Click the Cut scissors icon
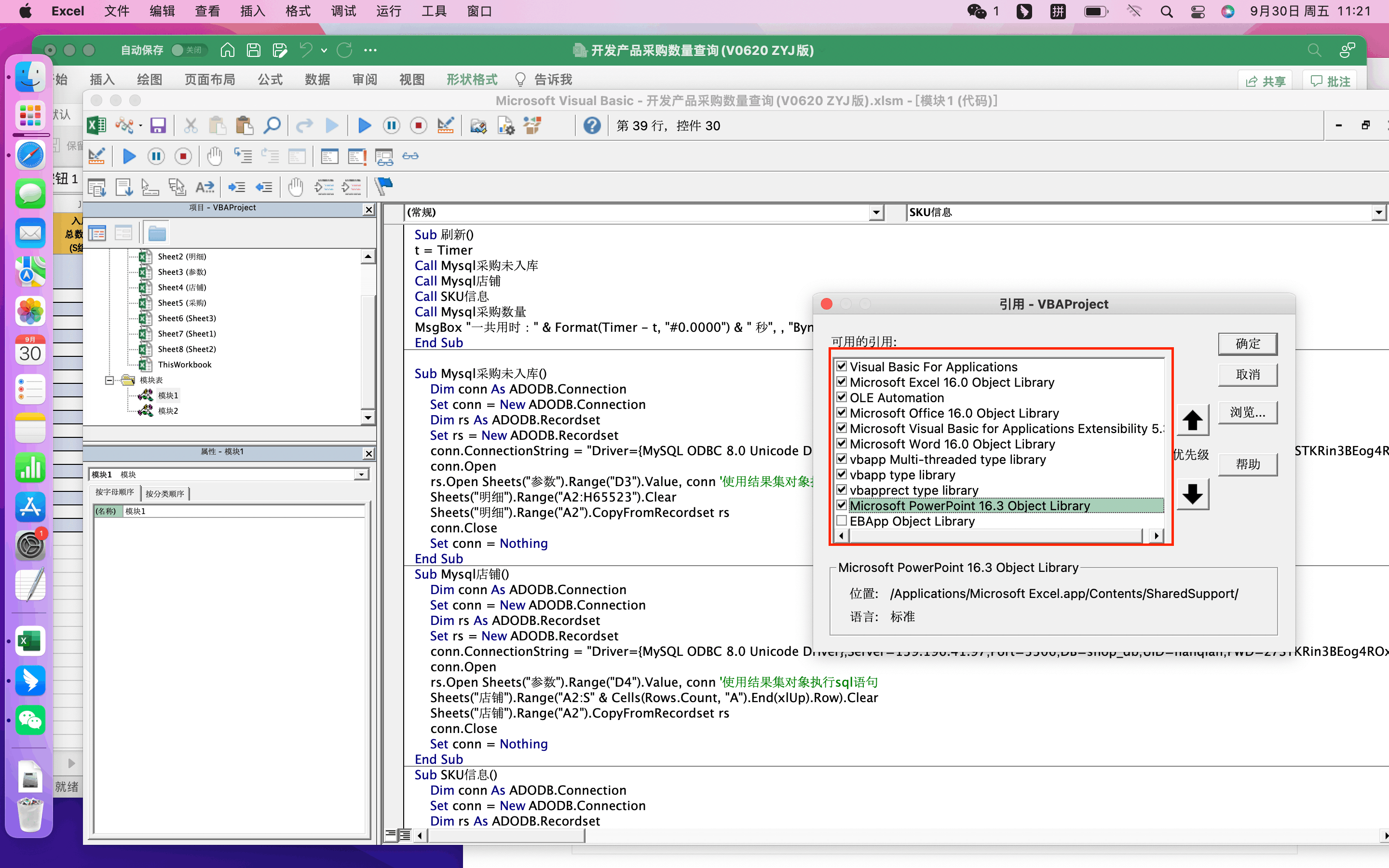Viewport: 1389px width, 868px height. point(191,126)
